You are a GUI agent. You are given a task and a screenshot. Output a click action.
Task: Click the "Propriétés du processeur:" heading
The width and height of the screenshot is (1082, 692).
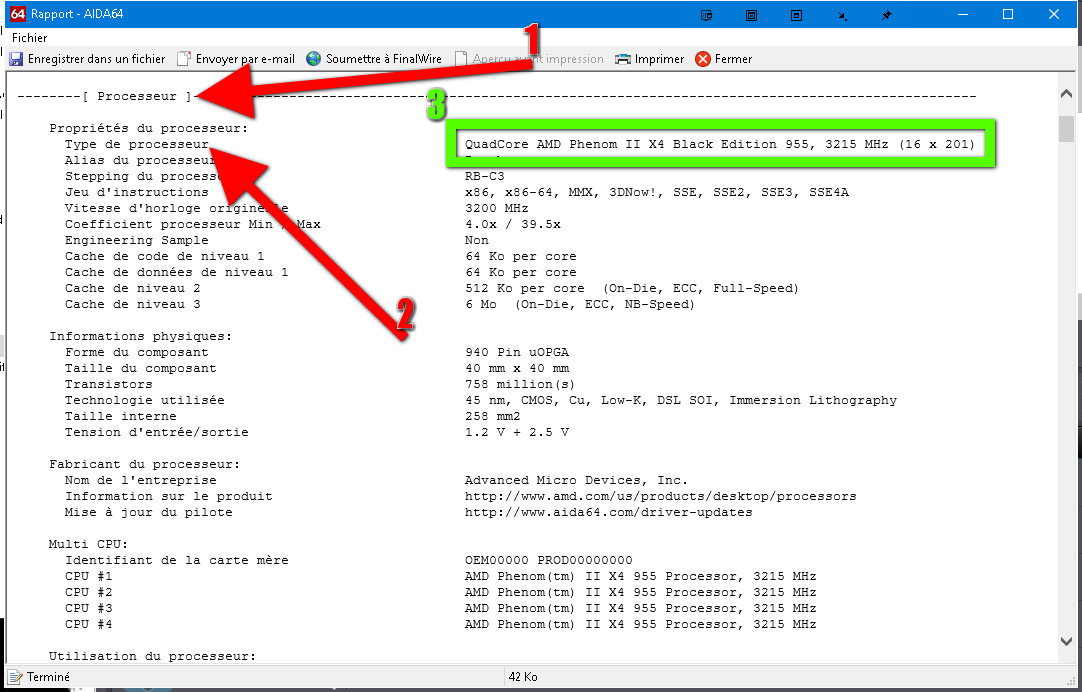(x=148, y=128)
